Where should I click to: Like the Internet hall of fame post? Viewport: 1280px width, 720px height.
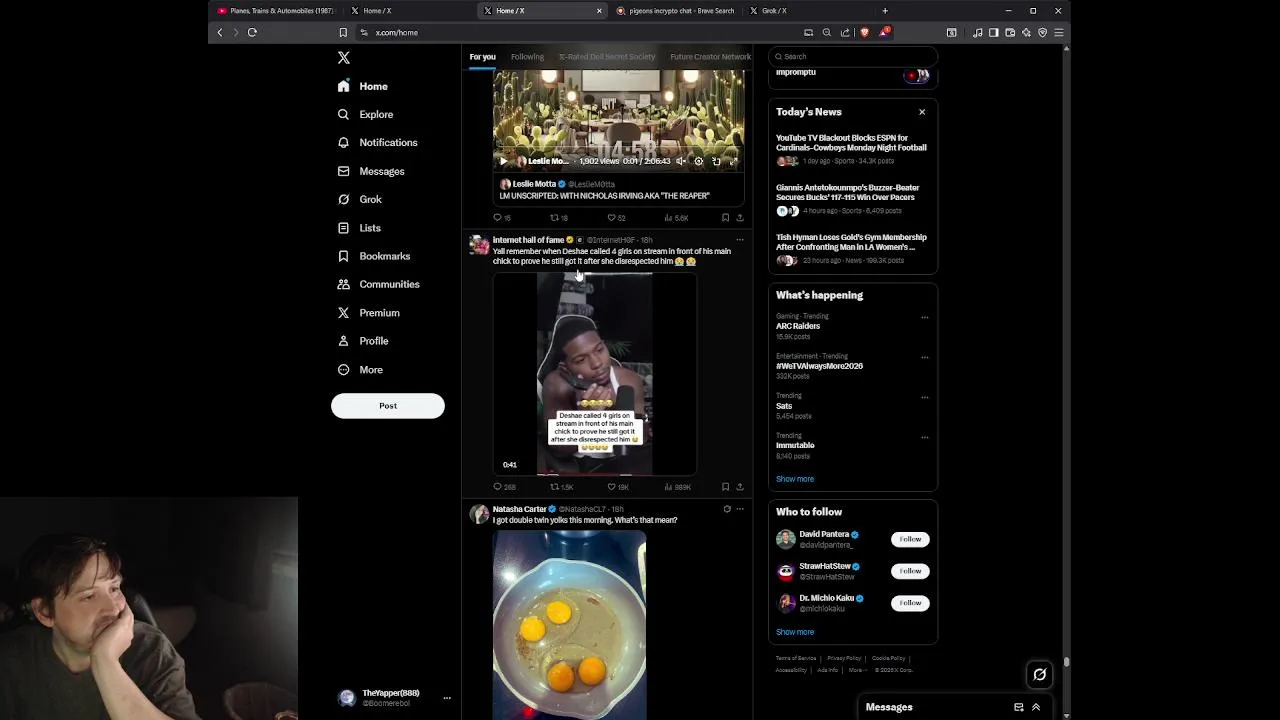click(x=618, y=487)
